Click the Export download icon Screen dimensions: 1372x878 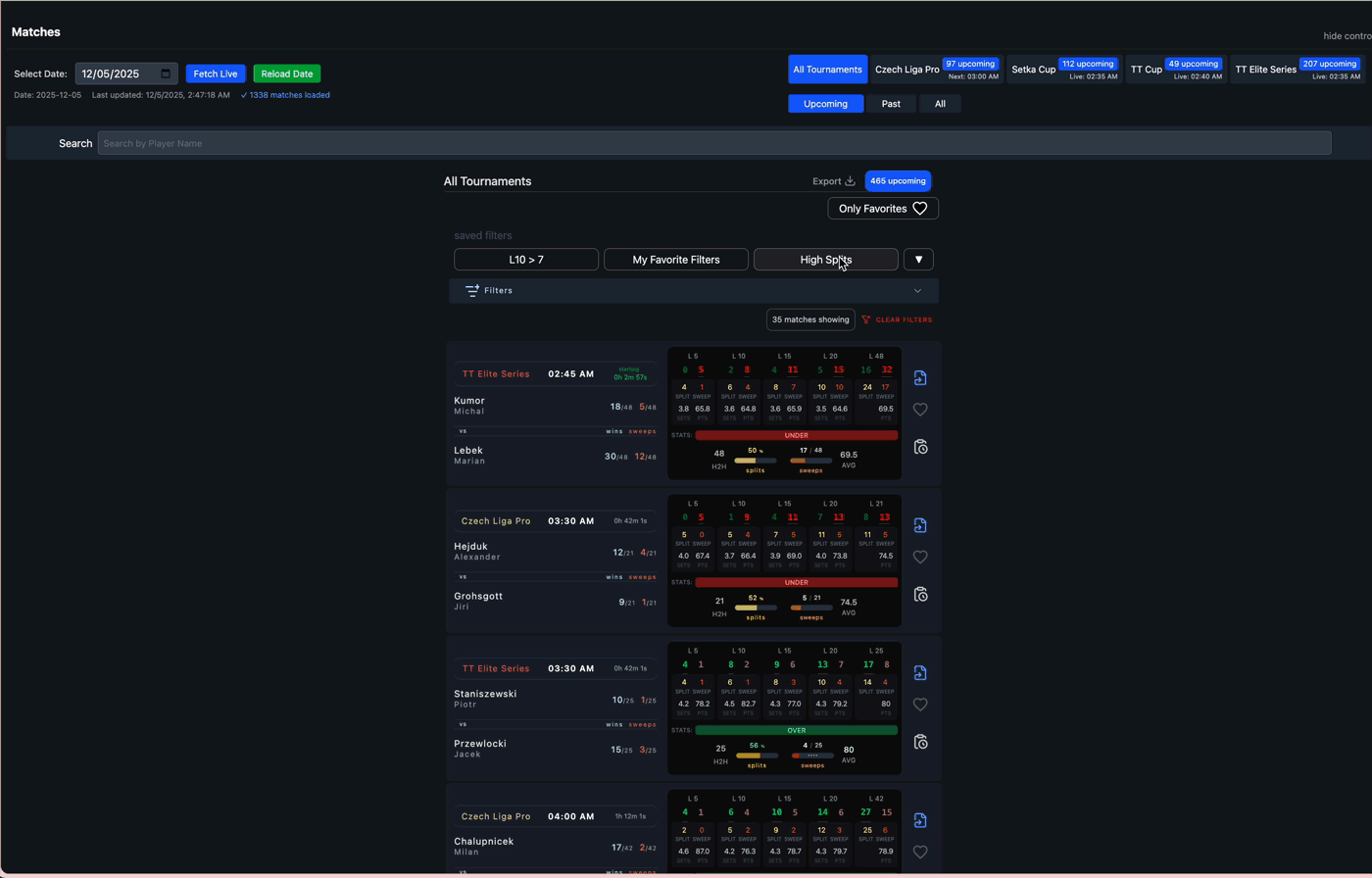tap(850, 181)
